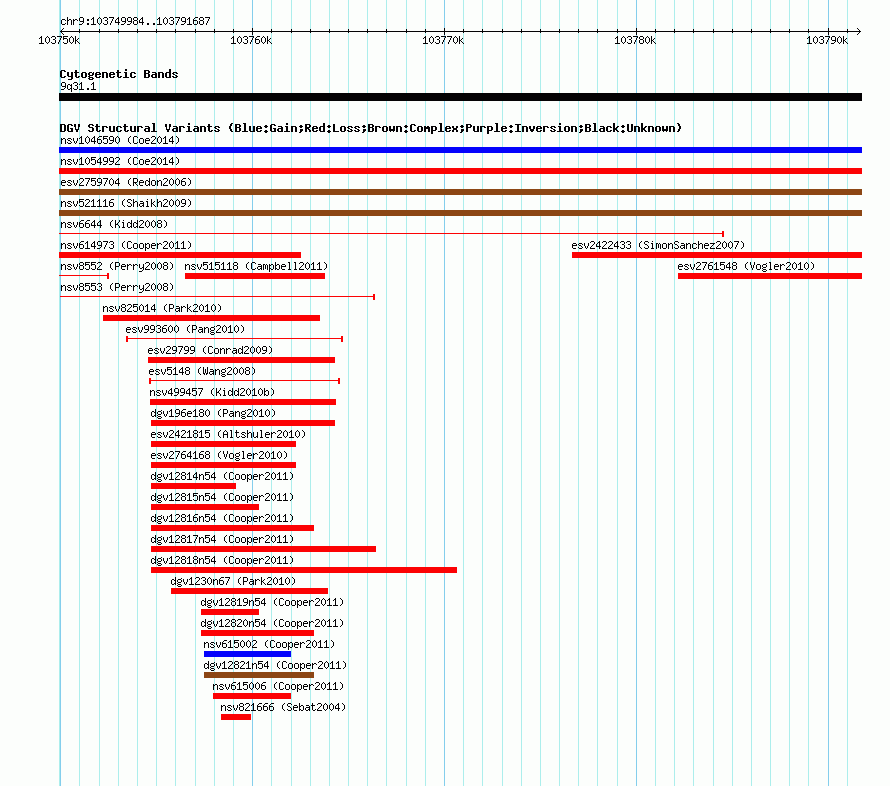
Task: Click the nsv614973 (Cooper2011) label
Action: point(126,245)
